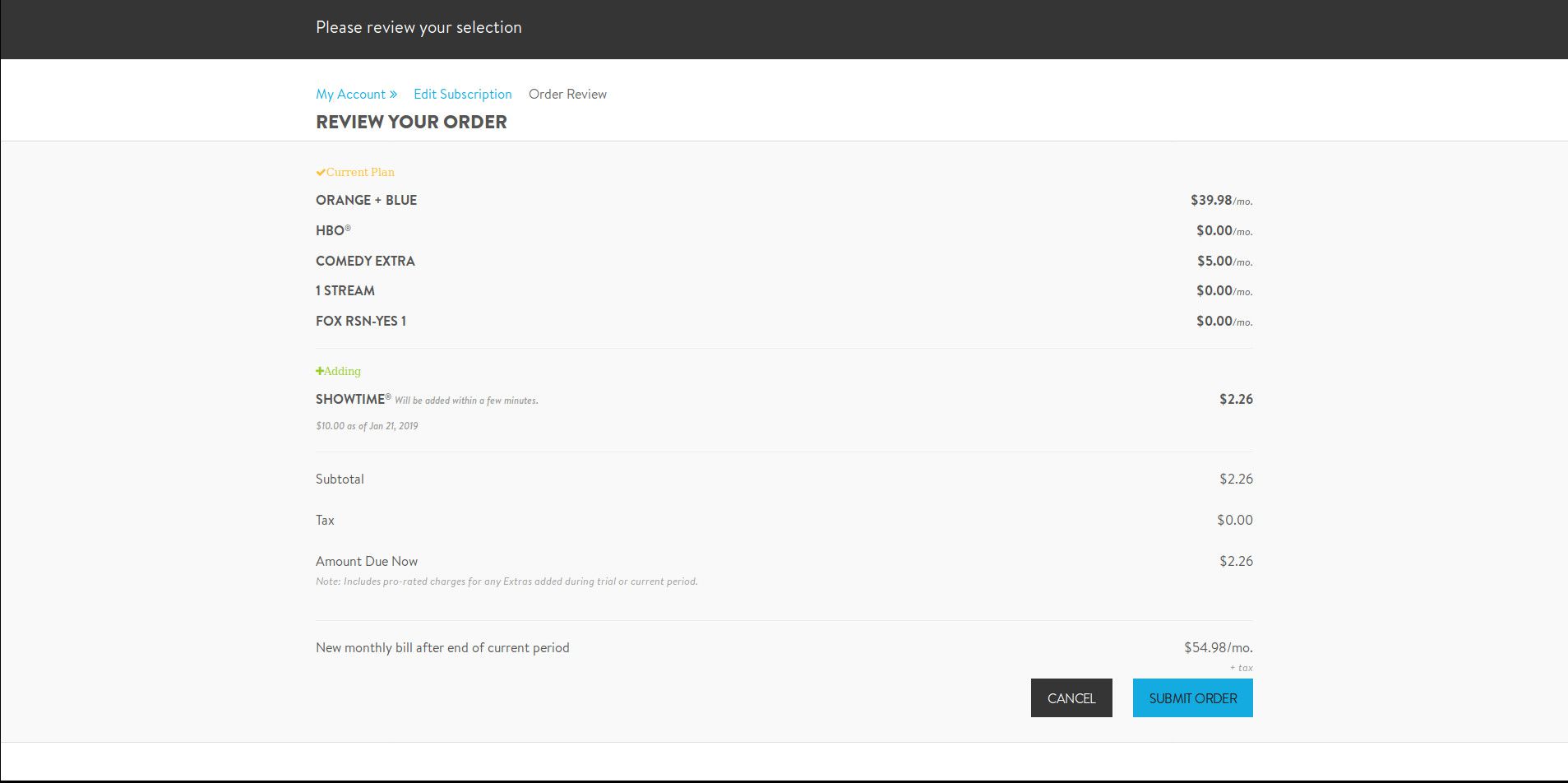
Task: Click the Tax label
Action: click(325, 520)
